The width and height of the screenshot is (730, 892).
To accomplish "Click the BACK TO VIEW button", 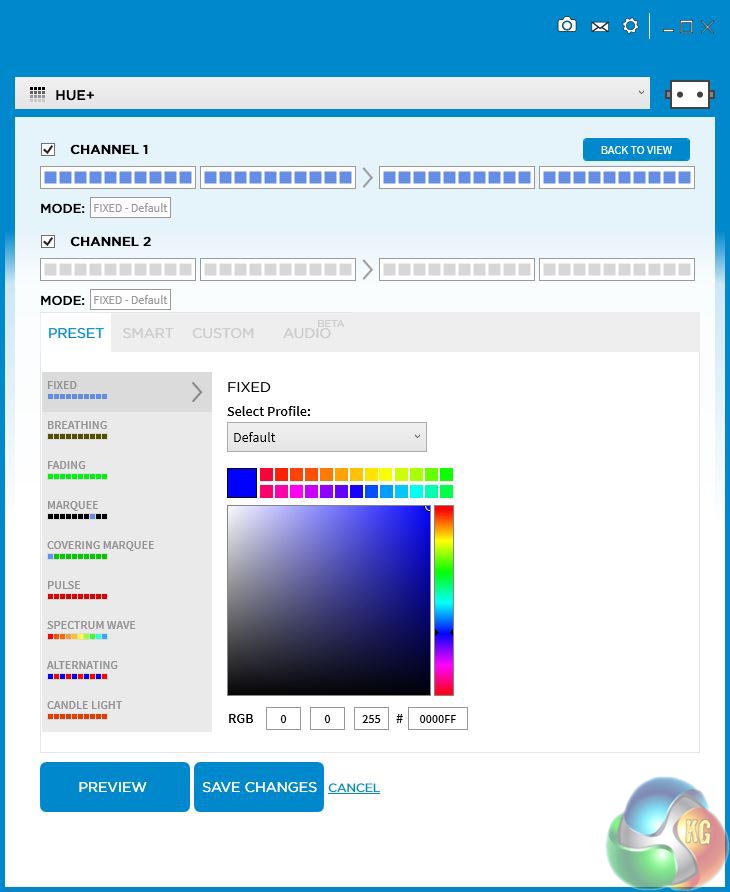I will [x=636, y=150].
